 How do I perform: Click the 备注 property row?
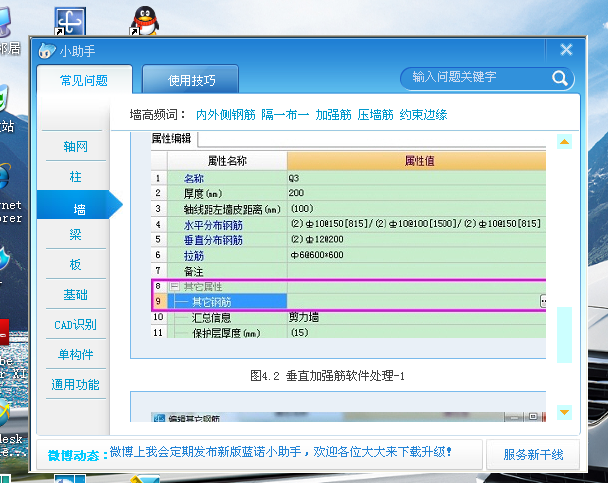point(349,271)
